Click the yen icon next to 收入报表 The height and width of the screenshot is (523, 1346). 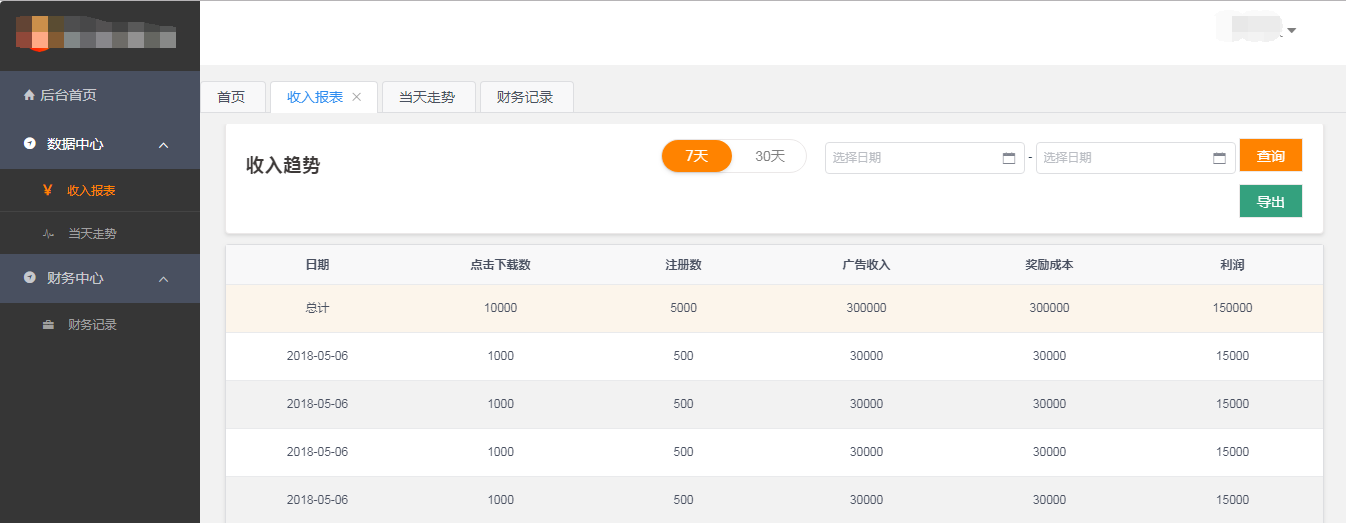(x=48, y=190)
